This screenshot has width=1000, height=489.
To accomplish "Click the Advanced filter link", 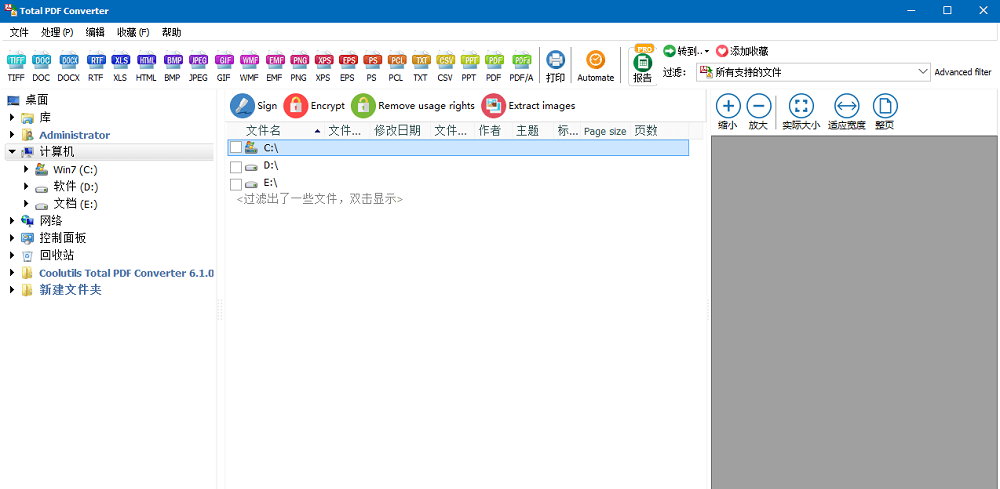I will [x=962, y=72].
